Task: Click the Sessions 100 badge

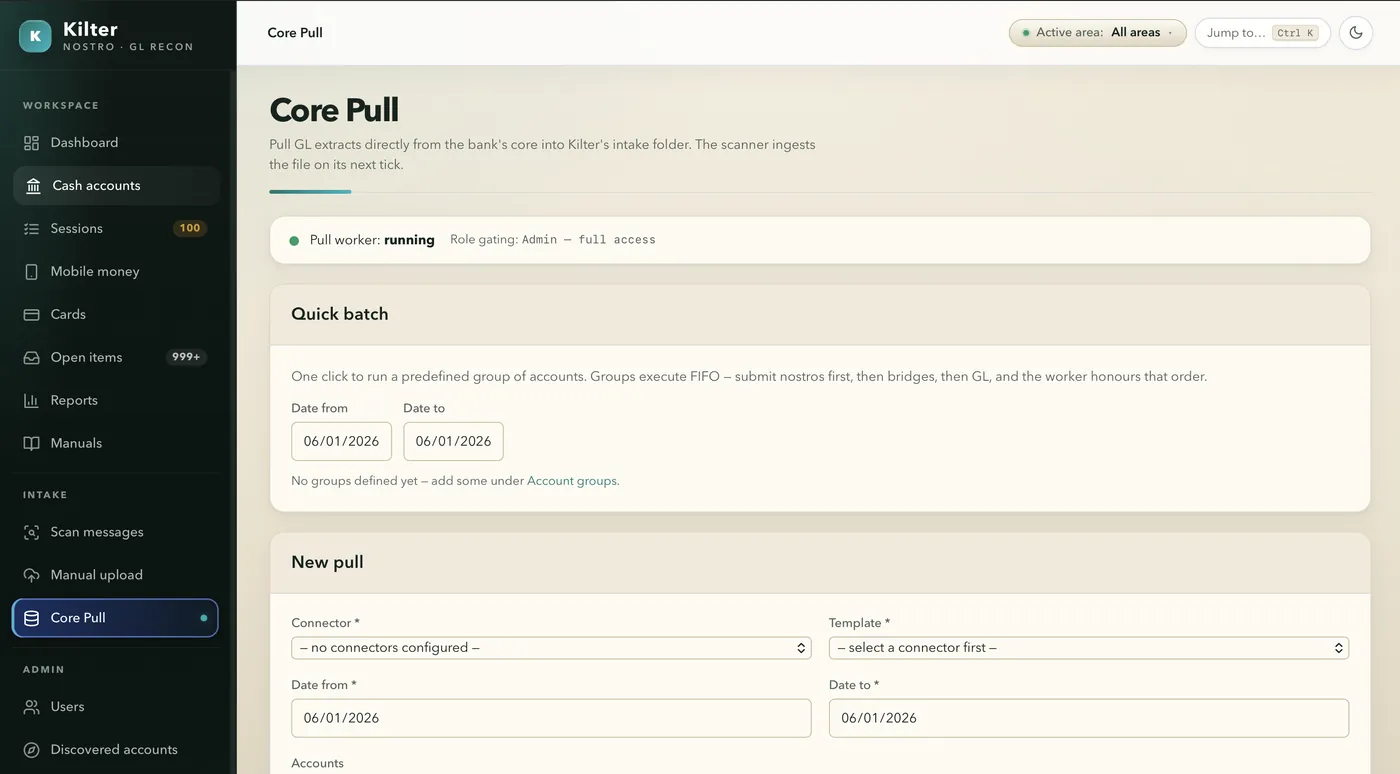Action: [x=190, y=229]
